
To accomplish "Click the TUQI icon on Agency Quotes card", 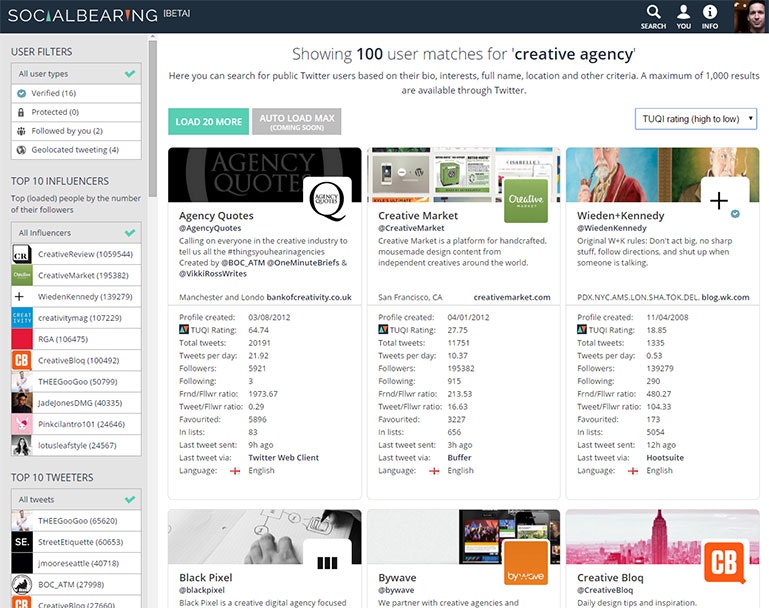I will pyautogui.click(x=184, y=329).
